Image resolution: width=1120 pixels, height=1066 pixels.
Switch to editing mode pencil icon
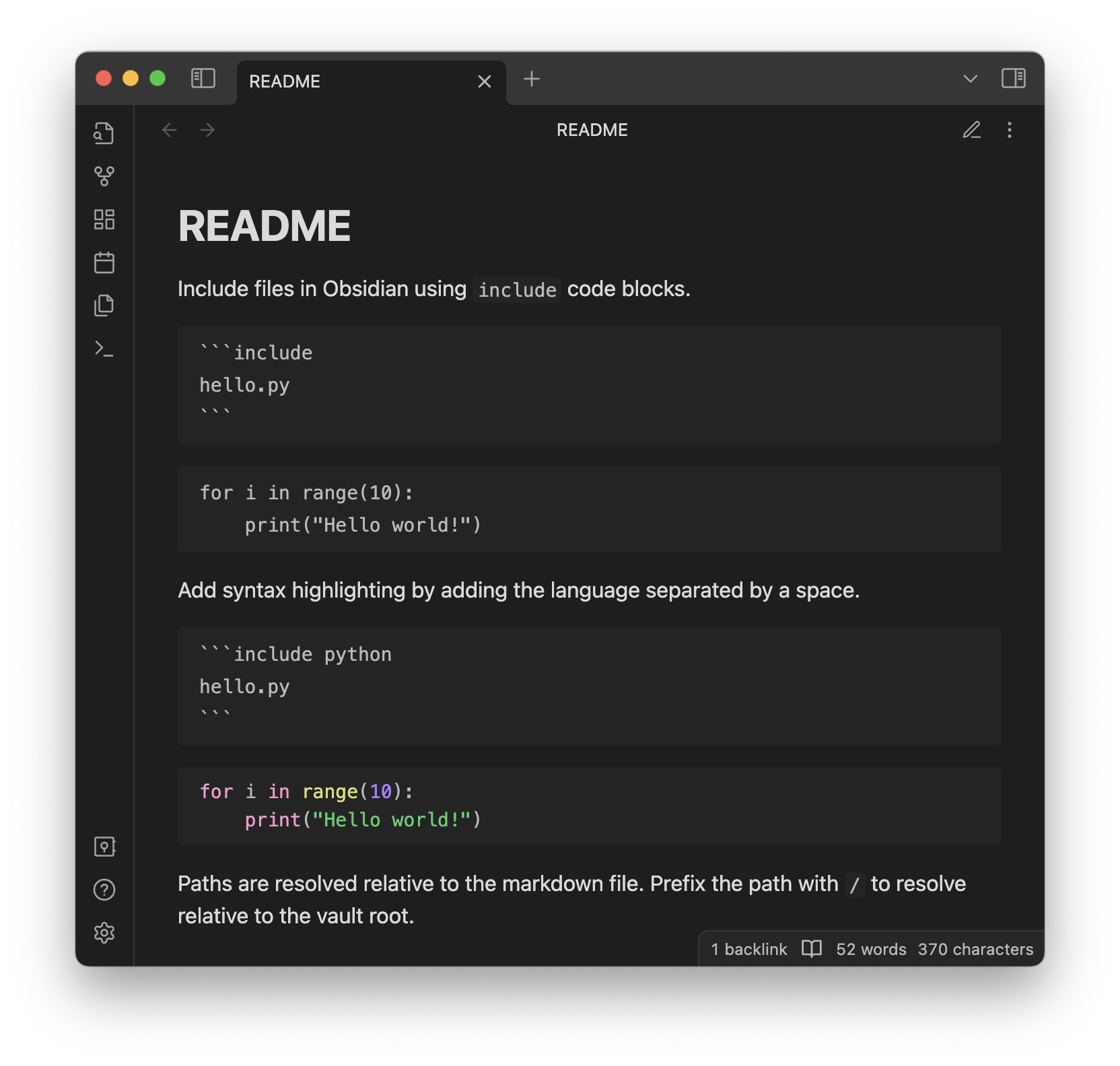pos(971,130)
